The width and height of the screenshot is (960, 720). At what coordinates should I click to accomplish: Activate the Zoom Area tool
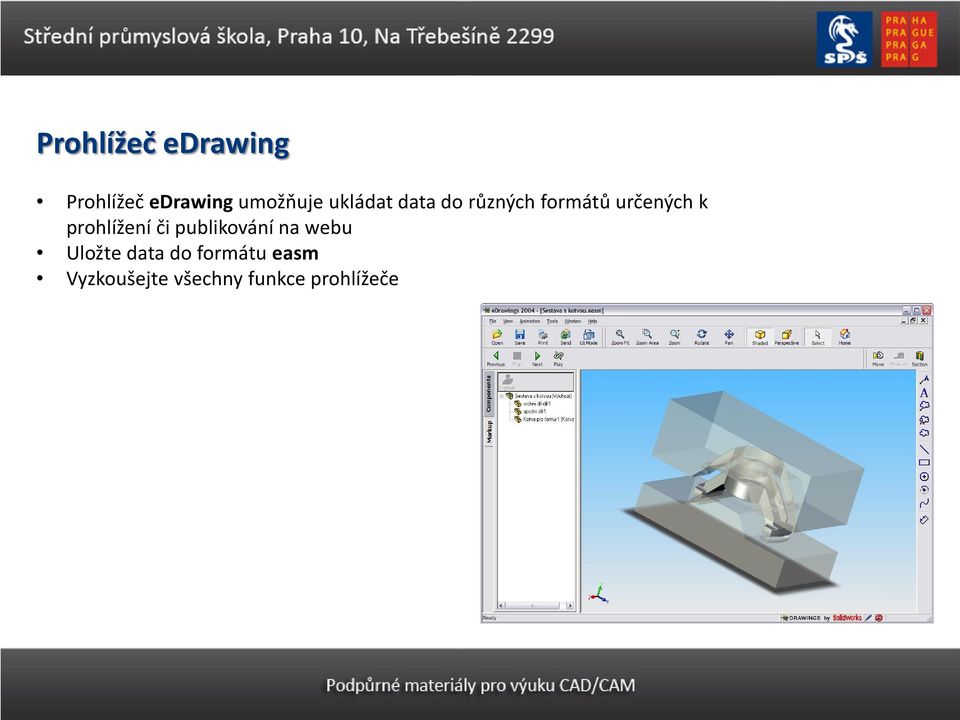click(x=647, y=336)
